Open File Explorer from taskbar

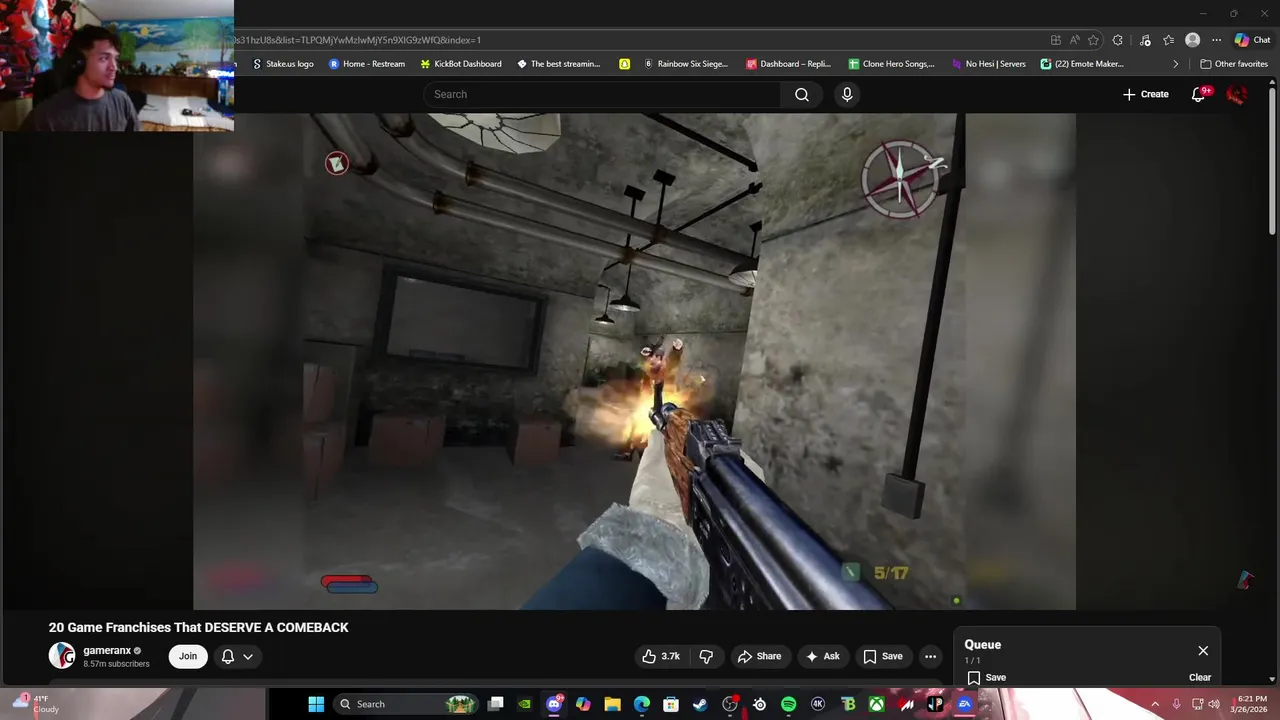click(612, 704)
